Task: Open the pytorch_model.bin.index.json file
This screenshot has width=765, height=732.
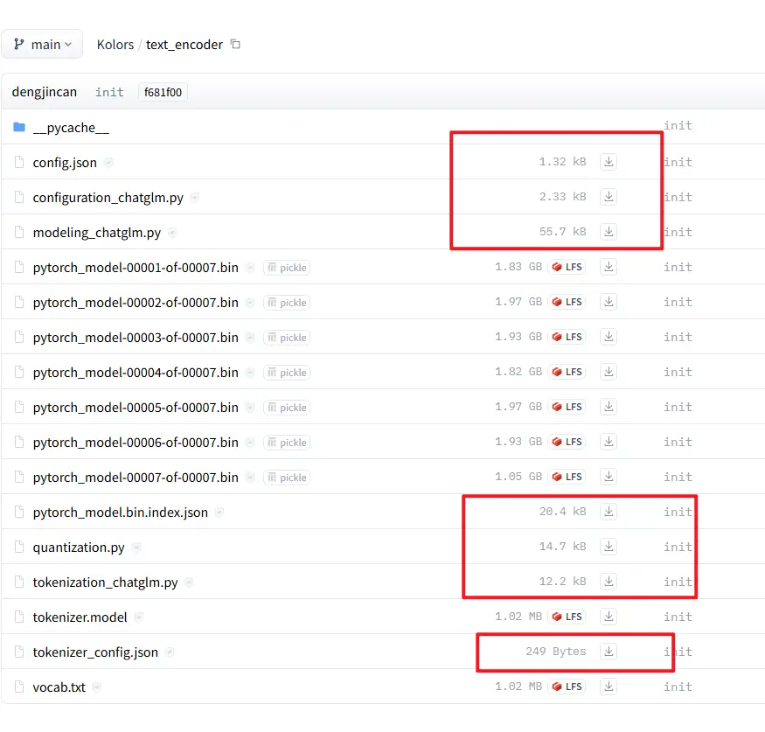Action: (x=120, y=512)
